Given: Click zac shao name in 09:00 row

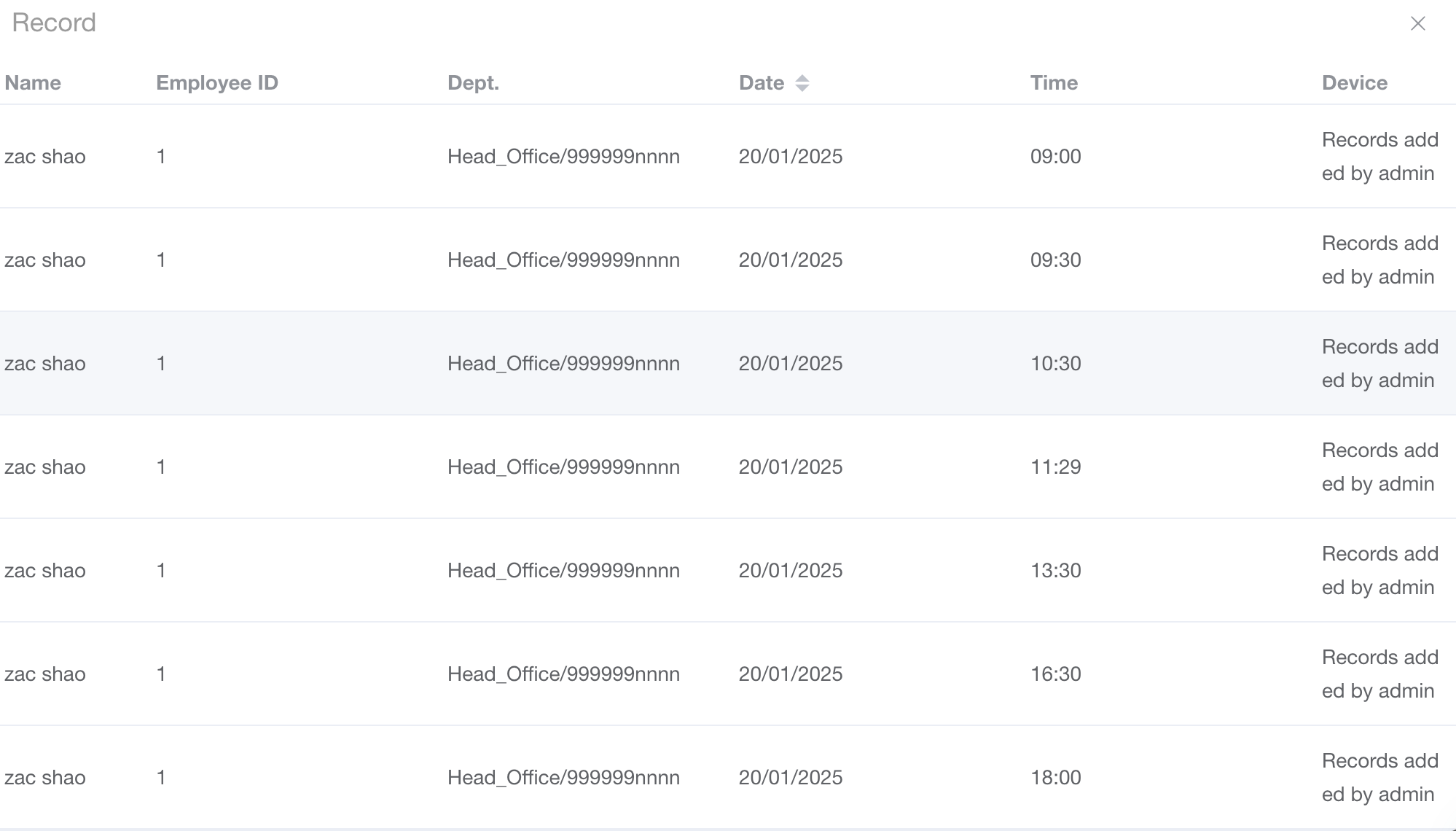Looking at the screenshot, I should [45, 157].
